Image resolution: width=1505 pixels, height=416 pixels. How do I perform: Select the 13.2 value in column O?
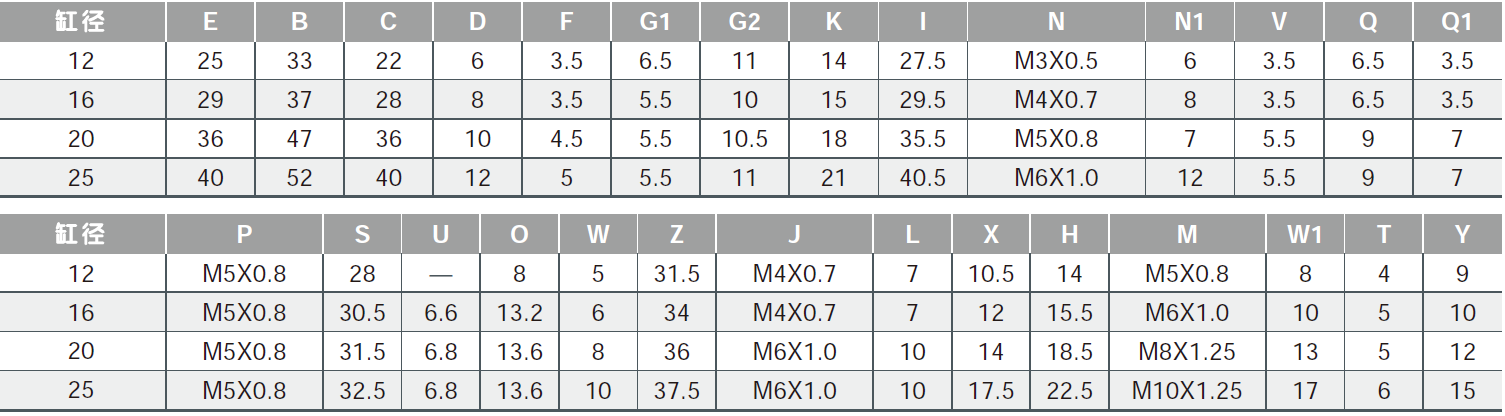(x=520, y=313)
